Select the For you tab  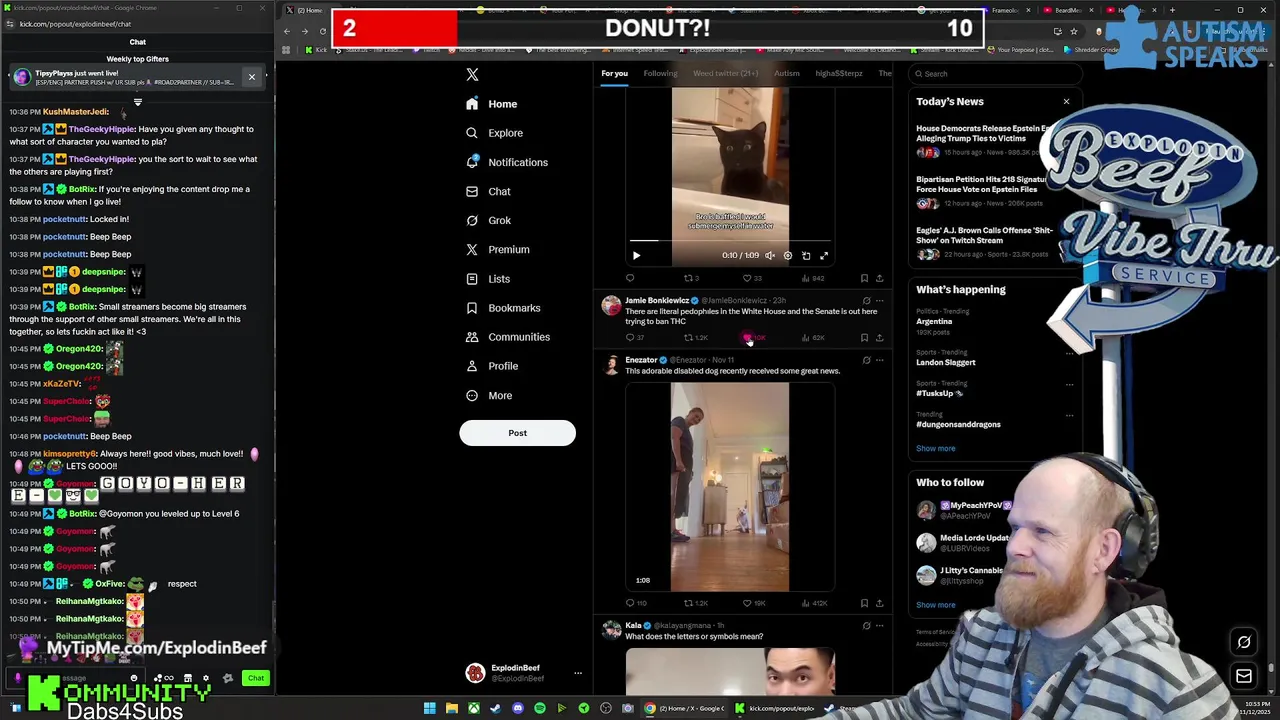pyautogui.click(x=614, y=73)
